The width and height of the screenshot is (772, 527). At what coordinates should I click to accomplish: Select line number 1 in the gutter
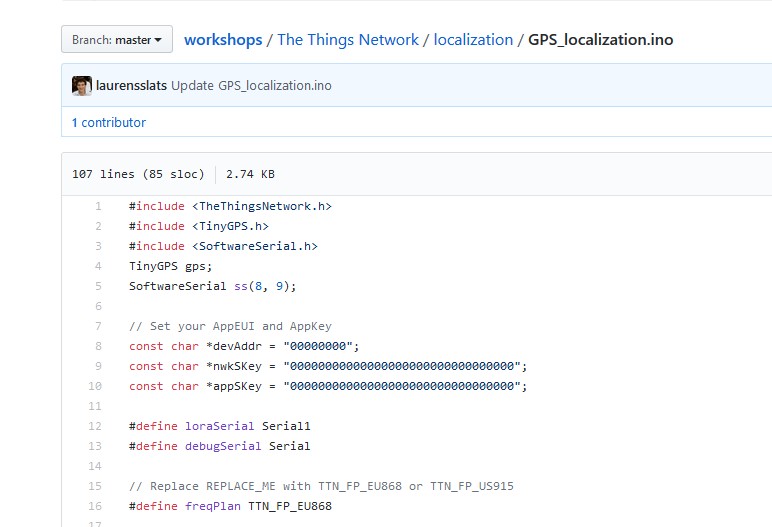click(98, 206)
